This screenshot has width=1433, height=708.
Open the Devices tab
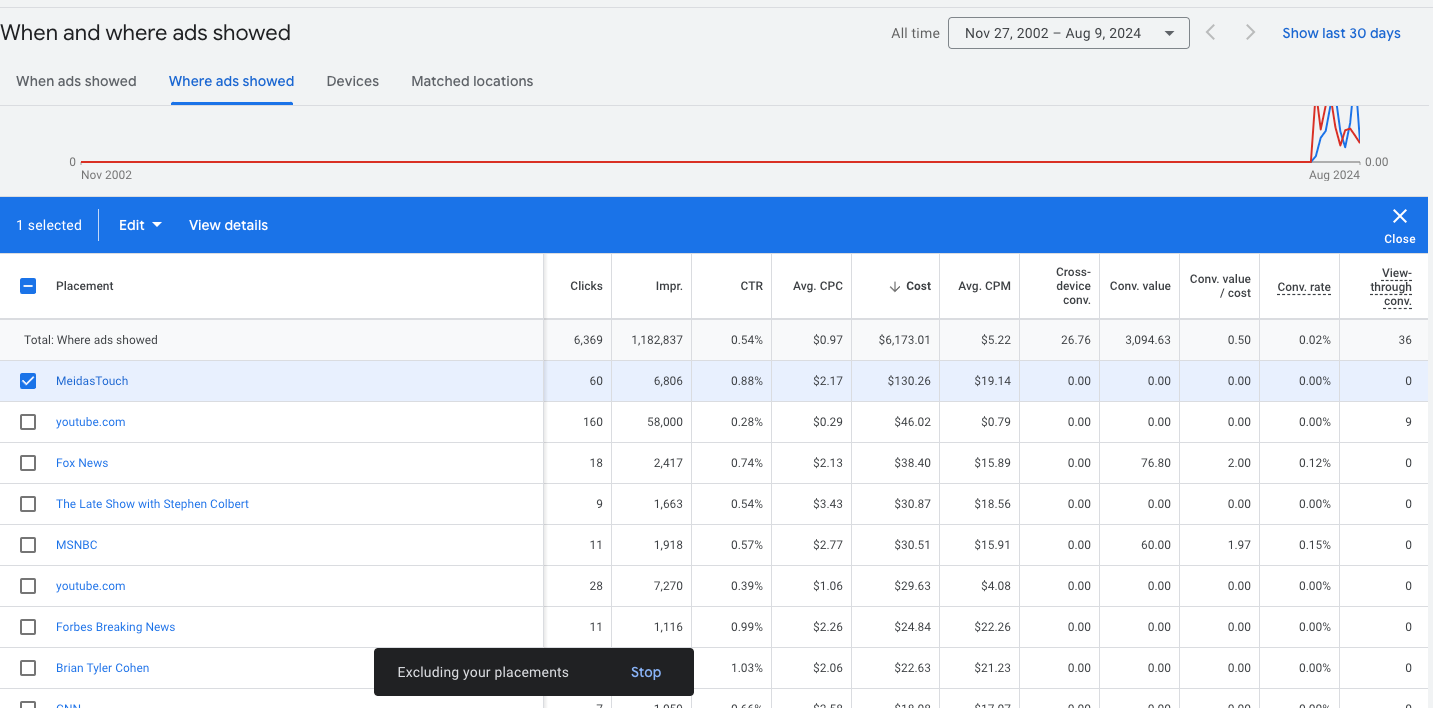[352, 81]
